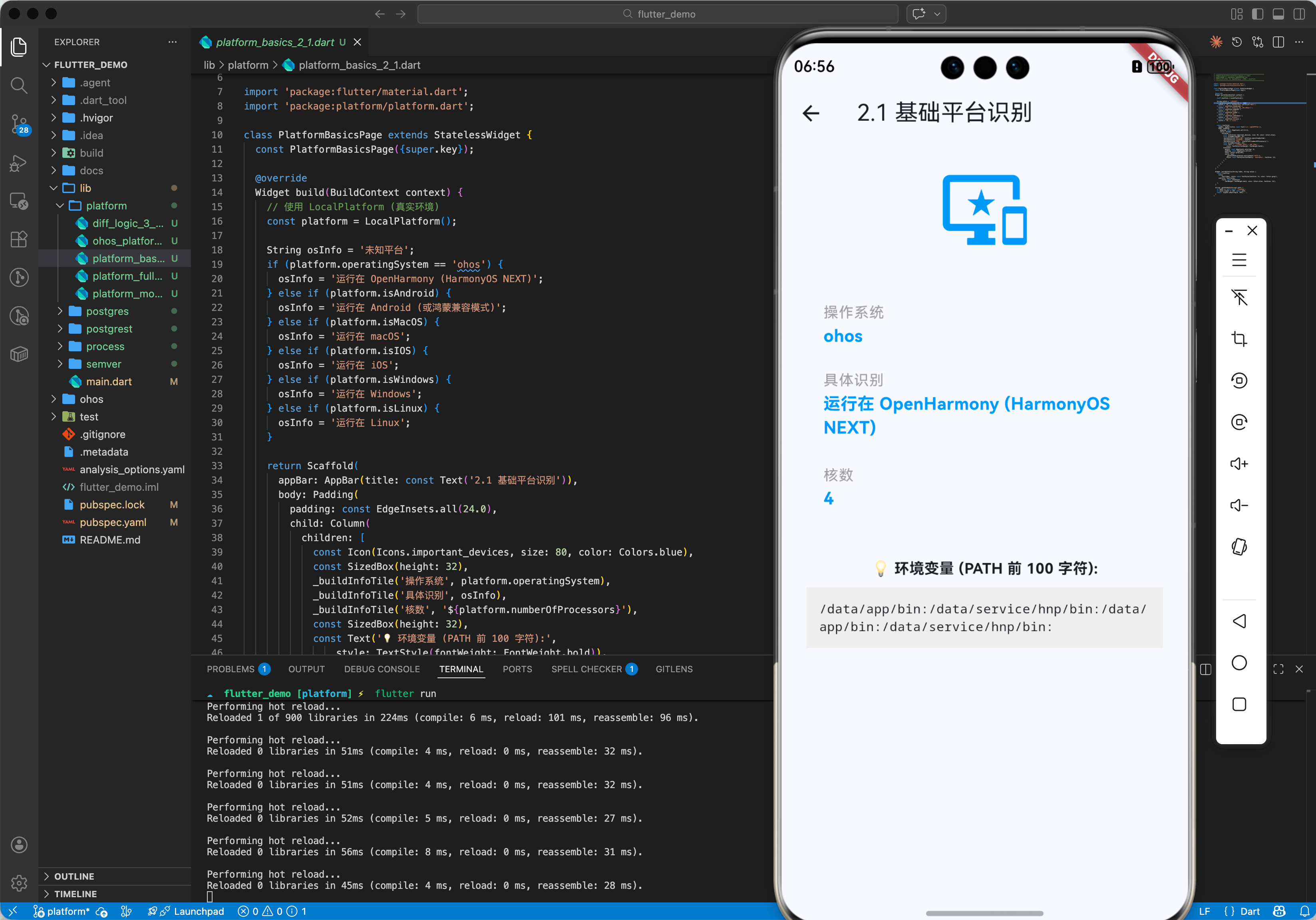Viewport: 1316px width, 920px height.
Task: Toggle the secondary side bar layout button
Action: pyautogui.click(x=1299, y=14)
